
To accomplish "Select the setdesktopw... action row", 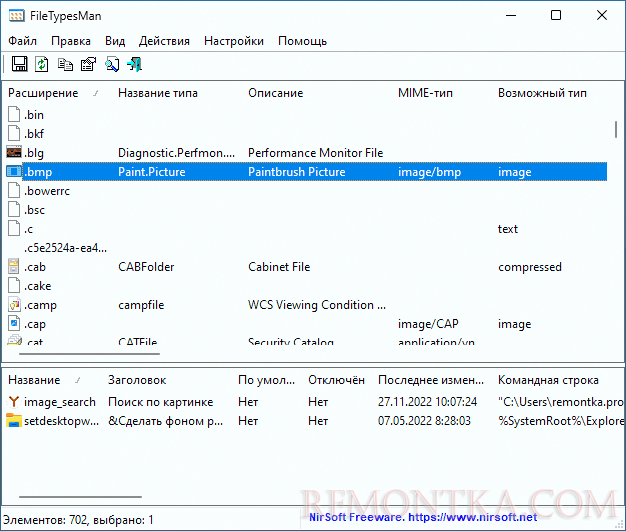I will [x=315, y=421].
